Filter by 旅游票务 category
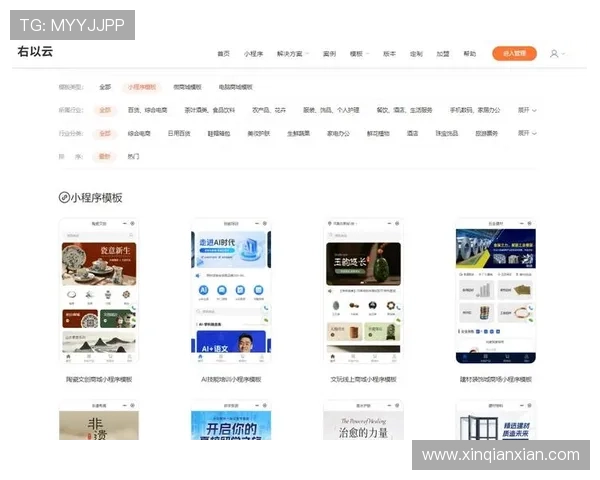Viewport: 600px width, 480px height. point(487,134)
